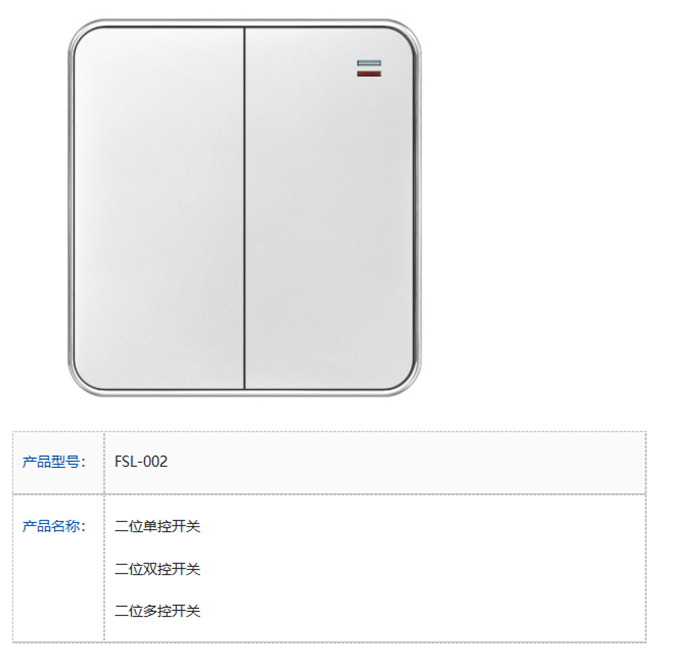Click the bottom silver edge of the switch frame

tap(245, 392)
